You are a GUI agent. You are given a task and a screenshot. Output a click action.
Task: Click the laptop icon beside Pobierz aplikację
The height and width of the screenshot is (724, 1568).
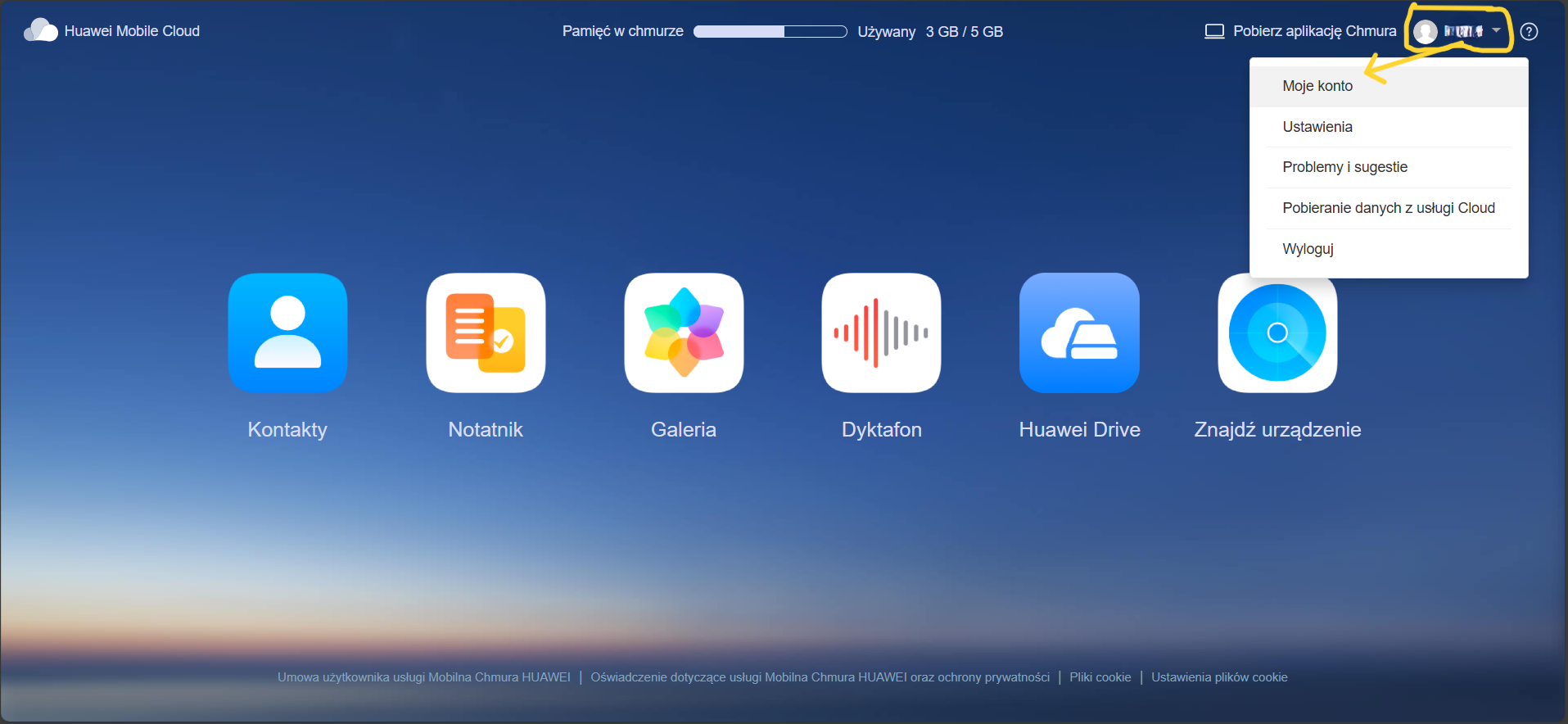click(1214, 31)
